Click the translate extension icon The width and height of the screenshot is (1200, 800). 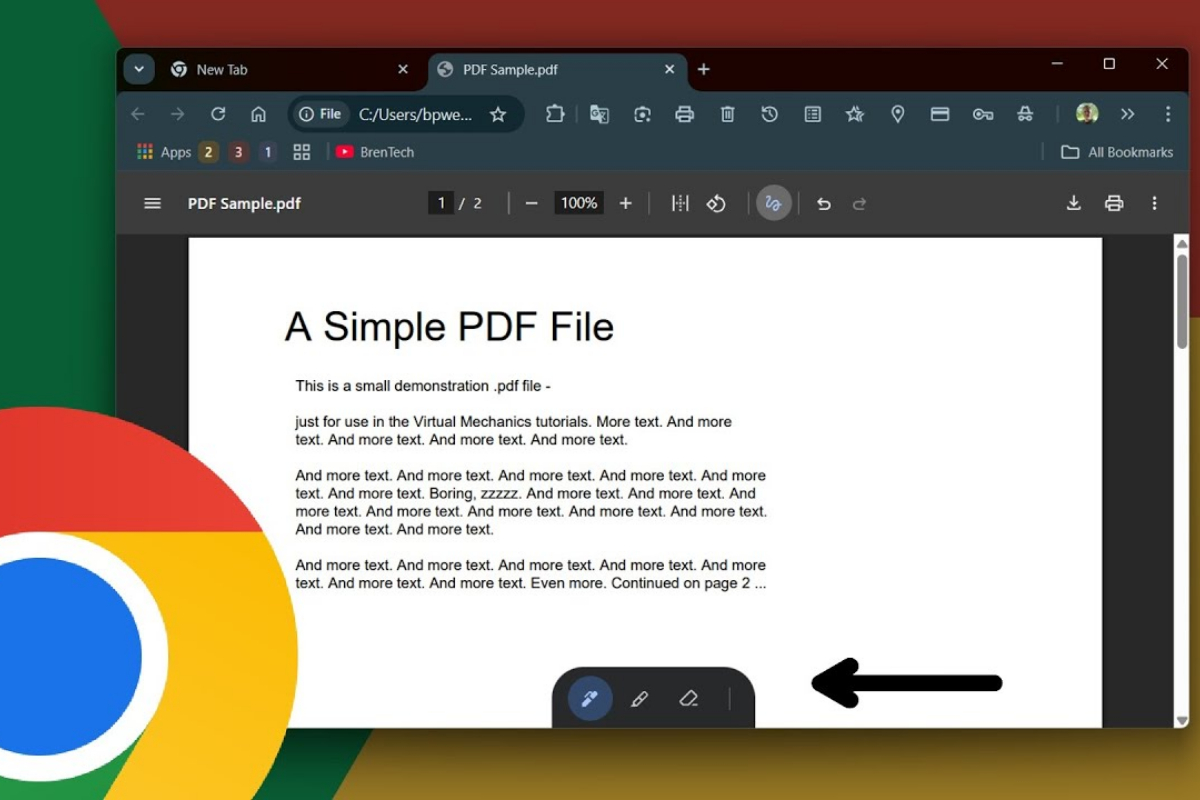599,114
